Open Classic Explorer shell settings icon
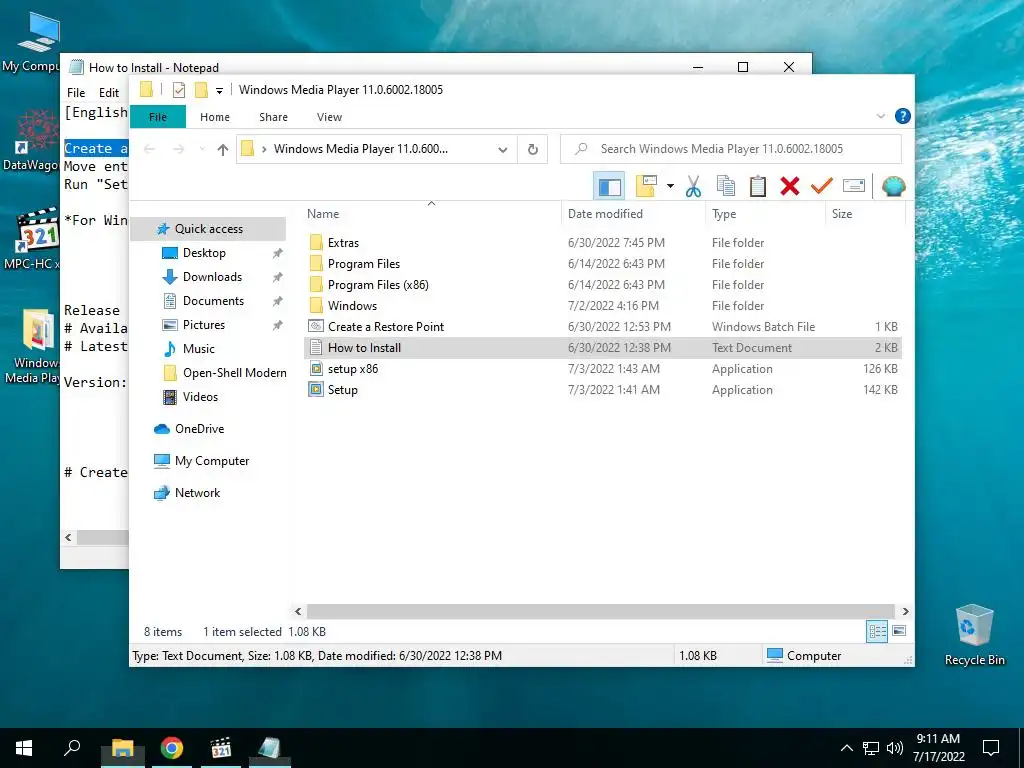Image resolution: width=1024 pixels, height=768 pixels. tap(893, 186)
